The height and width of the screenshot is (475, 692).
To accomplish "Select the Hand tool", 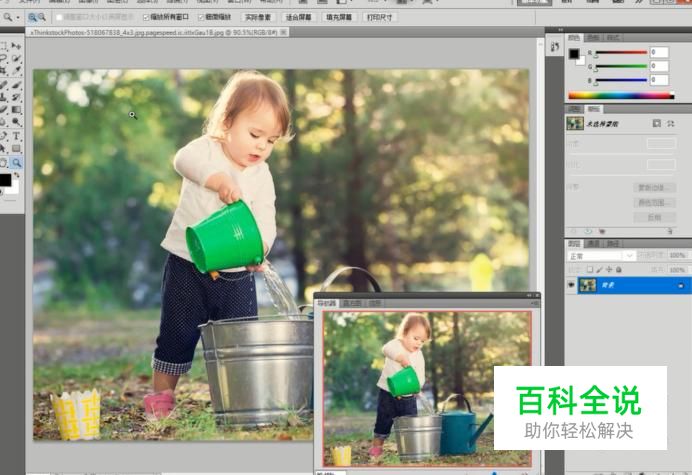I will [x=4, y=163].
